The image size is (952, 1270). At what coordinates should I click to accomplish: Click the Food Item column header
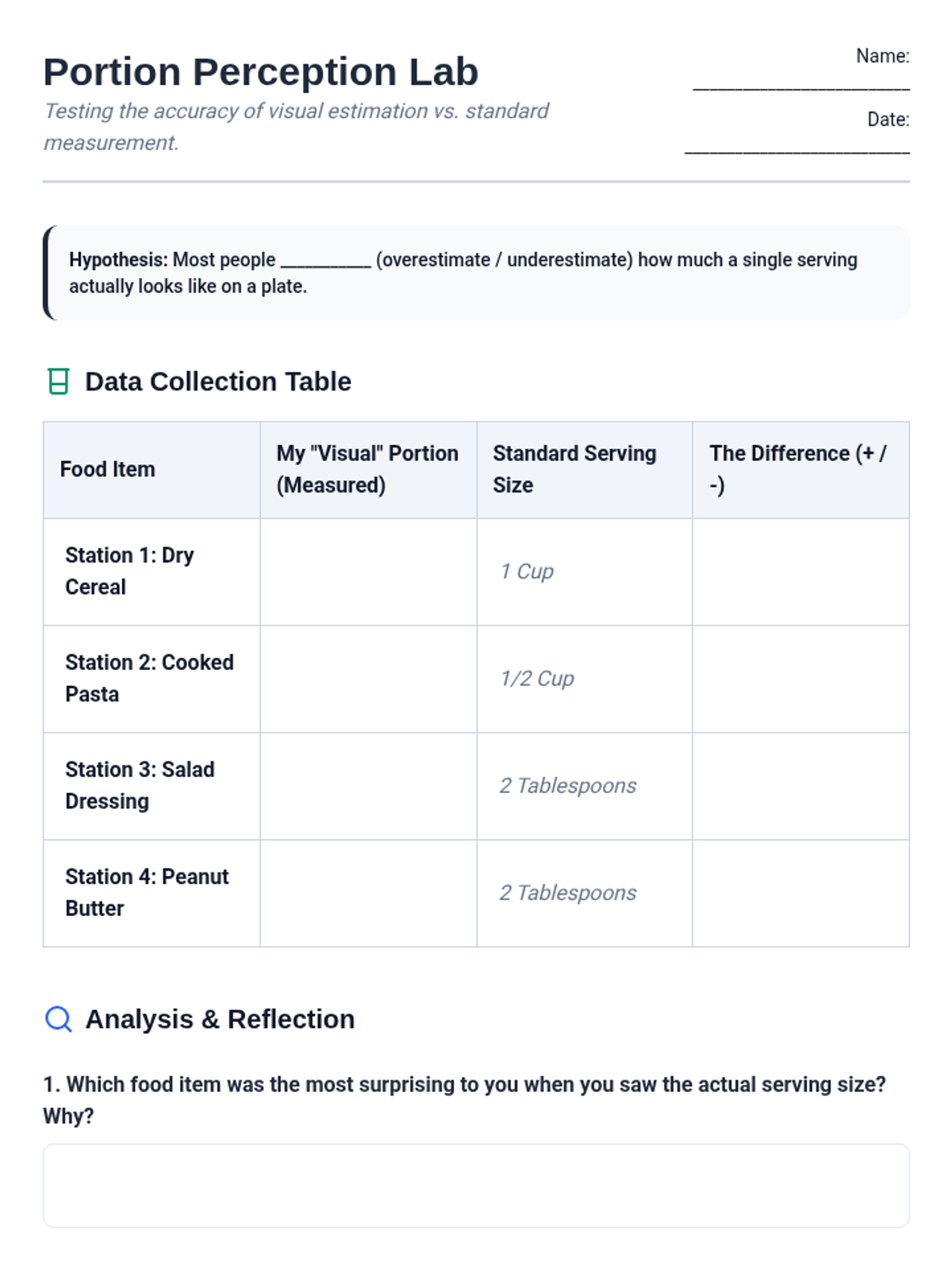108,469
